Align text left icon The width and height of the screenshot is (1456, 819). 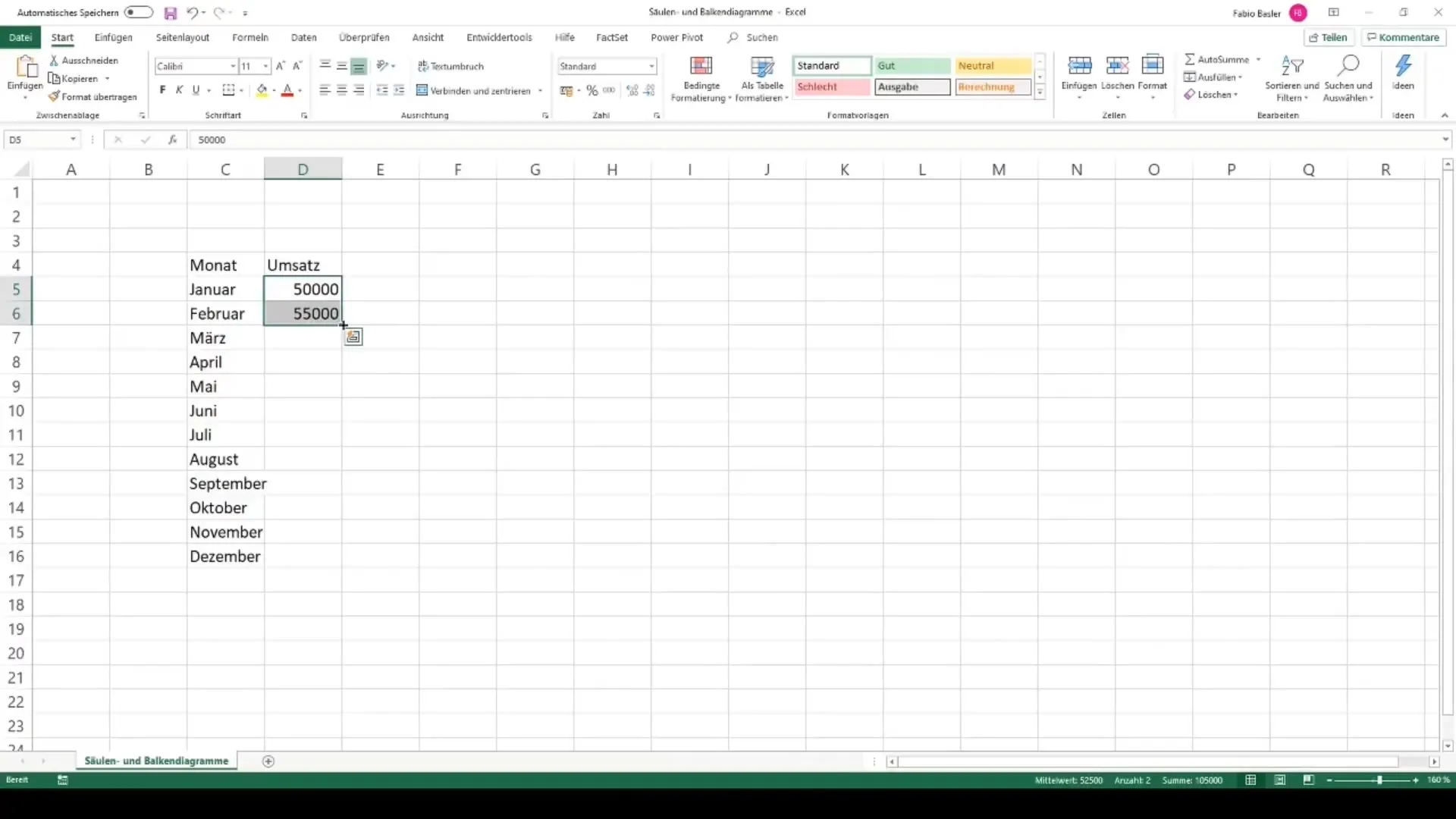tap(325, 90)
